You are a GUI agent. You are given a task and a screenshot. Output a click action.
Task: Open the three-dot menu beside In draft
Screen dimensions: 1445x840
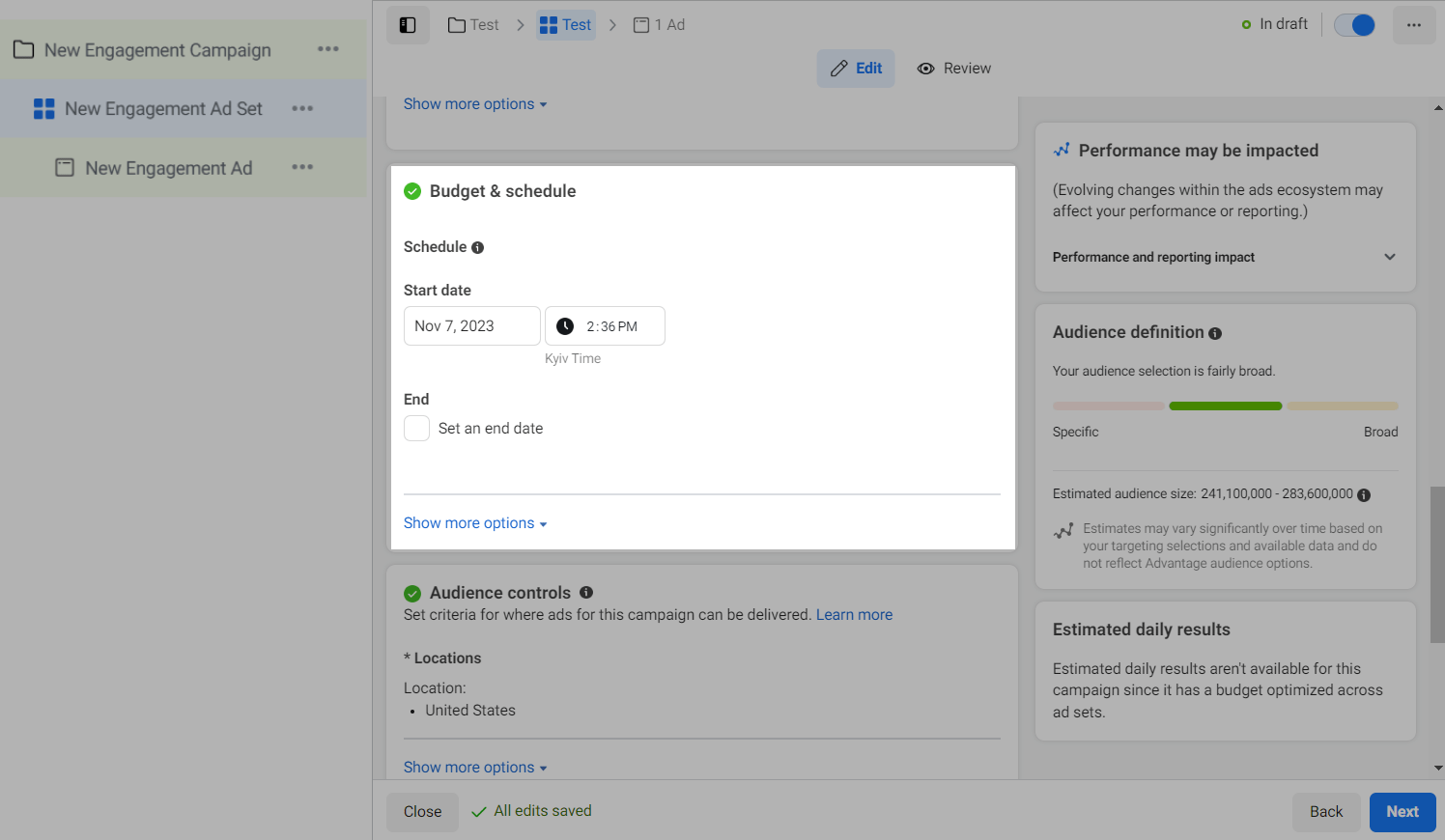[x=1414, y=25]
